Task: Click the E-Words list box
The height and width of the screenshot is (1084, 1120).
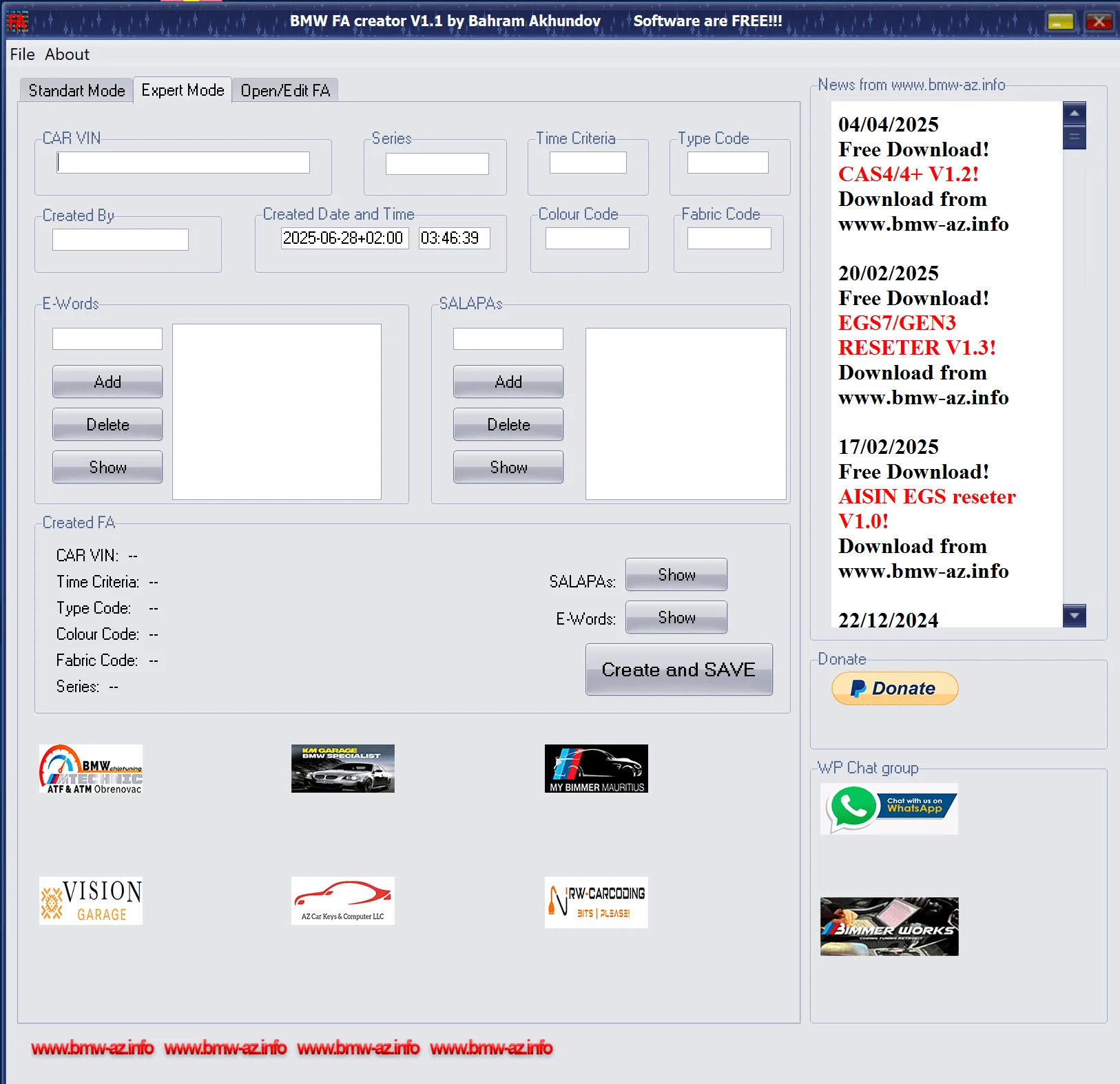Action: 276,412
